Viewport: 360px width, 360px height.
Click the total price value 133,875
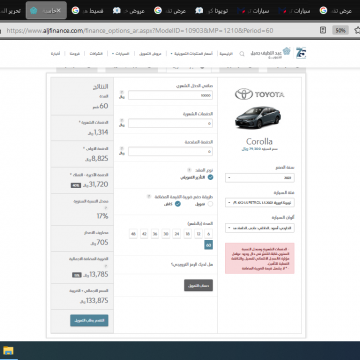coord(97,301)
